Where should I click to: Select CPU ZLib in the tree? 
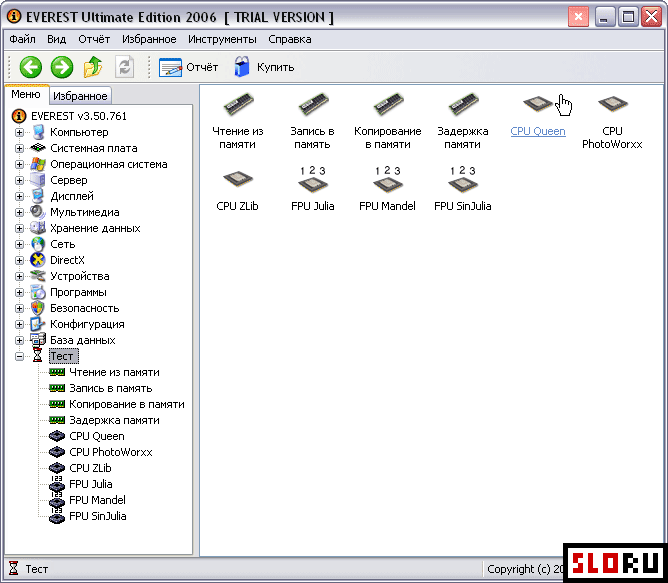tap(90, 468)
